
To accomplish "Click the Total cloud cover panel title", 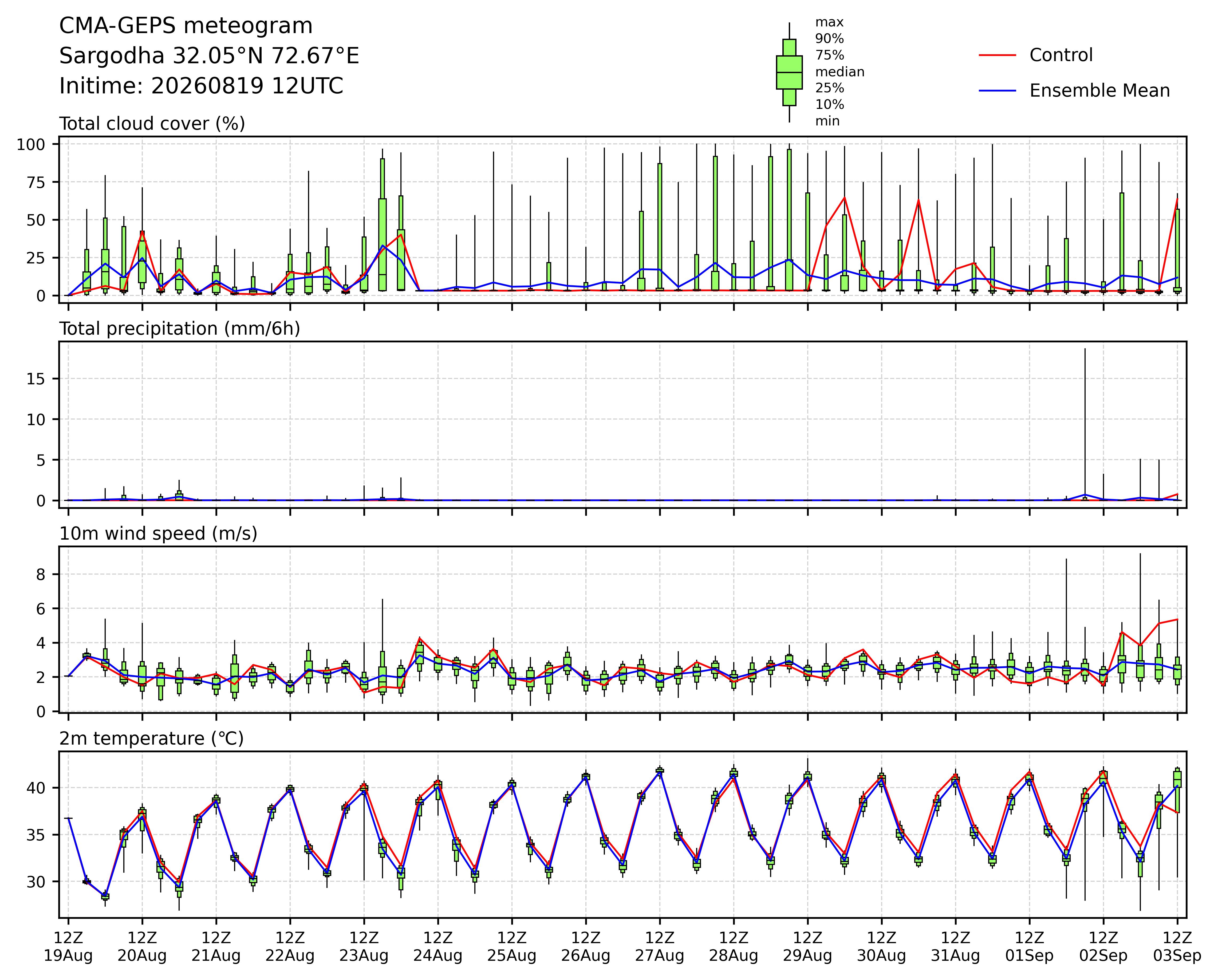I will [x=152, y=123].
